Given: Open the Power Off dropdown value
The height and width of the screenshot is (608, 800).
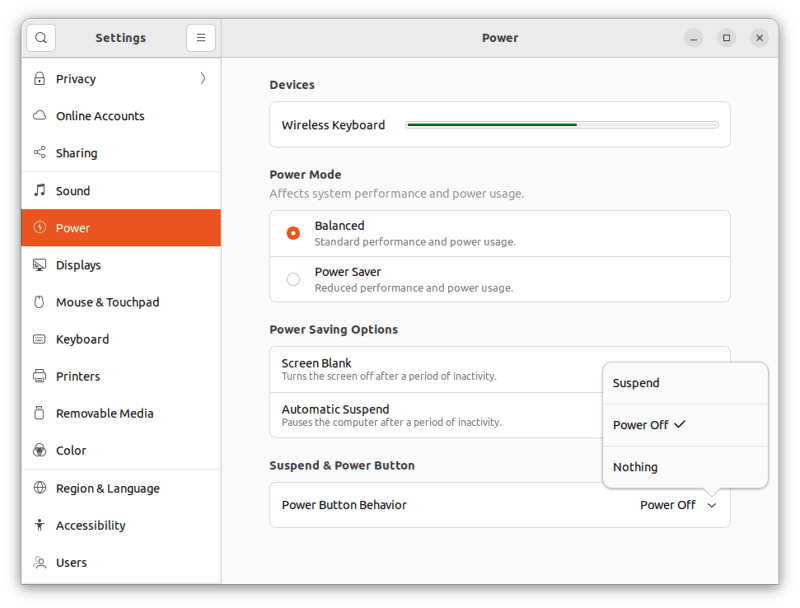Looking at the screenshot, I should pos(668,505).
